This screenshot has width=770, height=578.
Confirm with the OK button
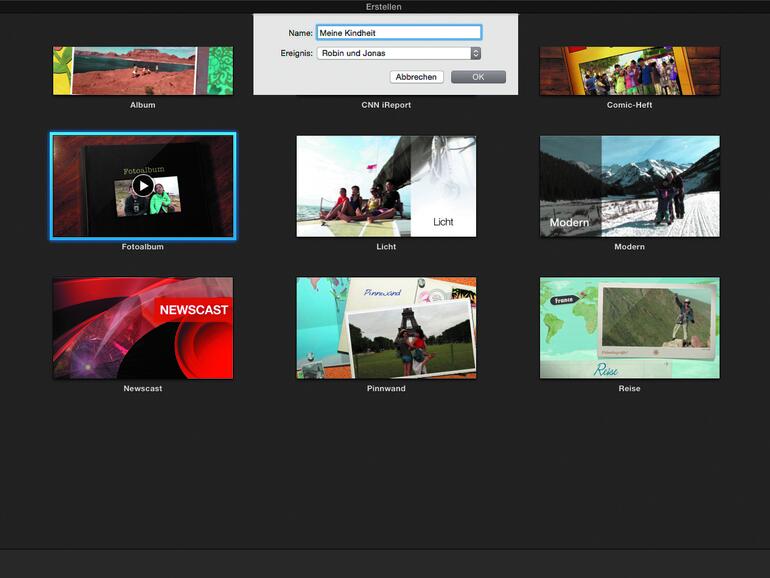click(x=478, y=77)
